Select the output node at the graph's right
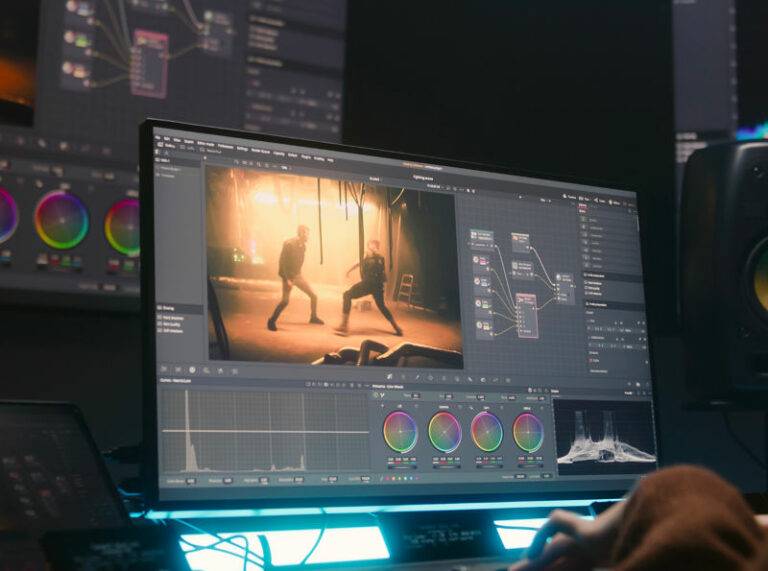The image size is (768, 571). [565, 291]
